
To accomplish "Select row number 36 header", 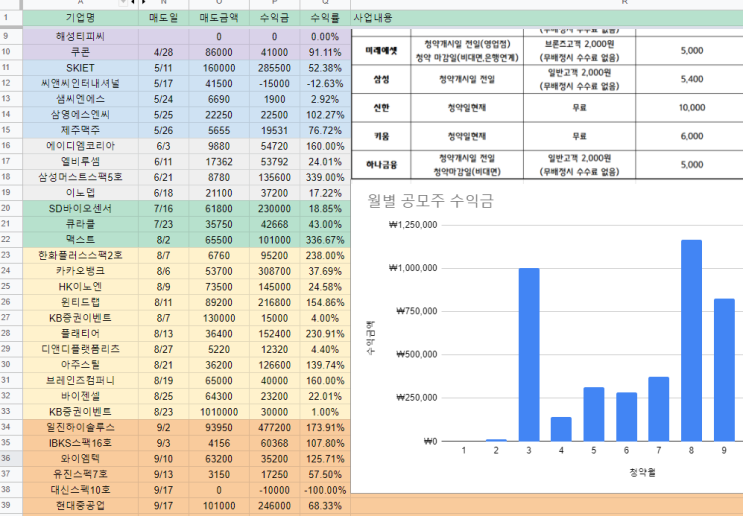I will pos(11,458).
